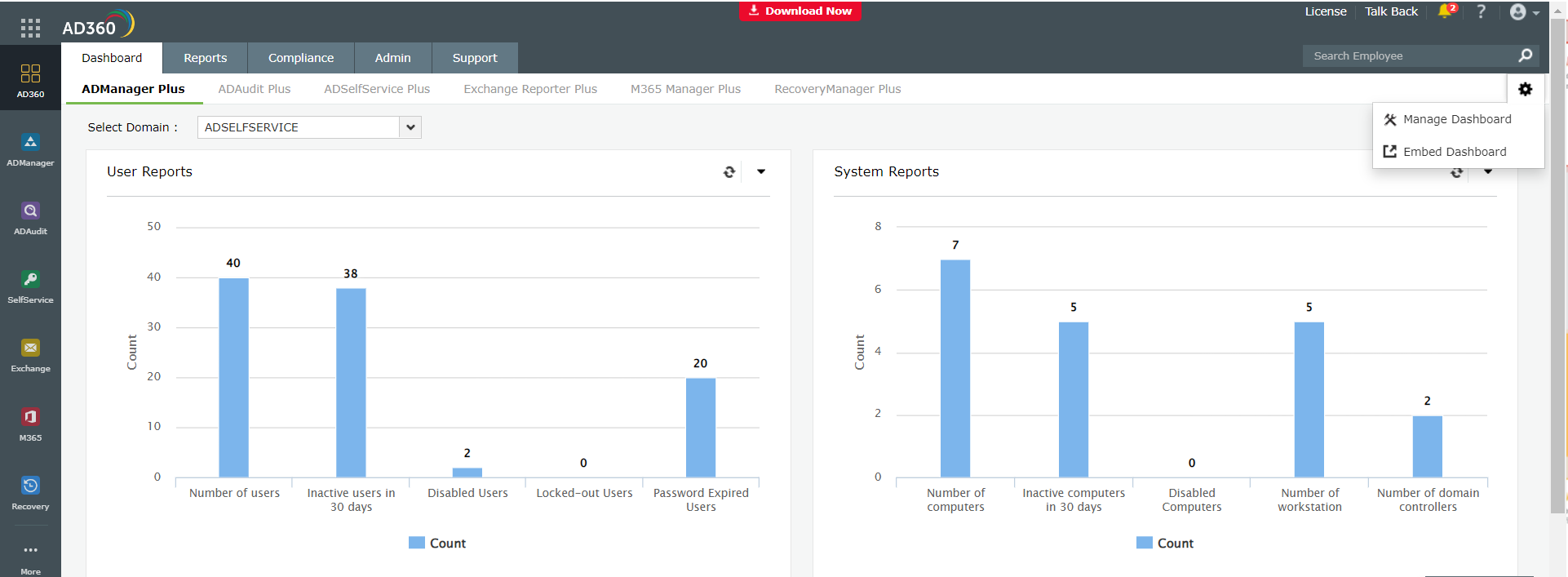Viewport: 1568px width, 577px height.
Task: Expand the Select Domain dropdown
Action: tap(410, 127)
